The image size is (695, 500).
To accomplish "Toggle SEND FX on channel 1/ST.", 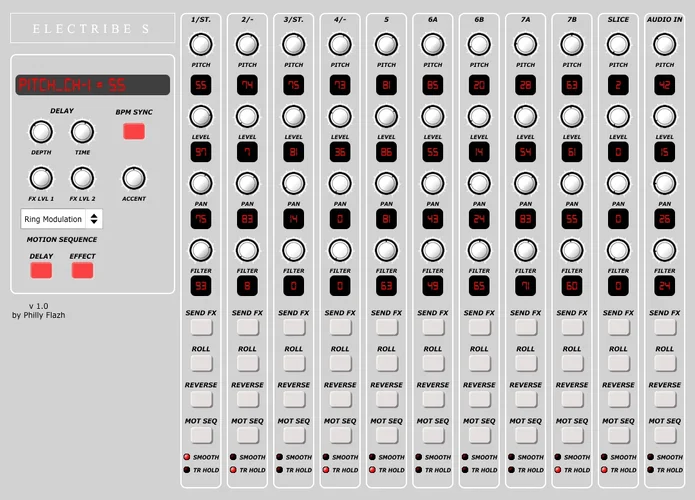I will tap(201, 327).
